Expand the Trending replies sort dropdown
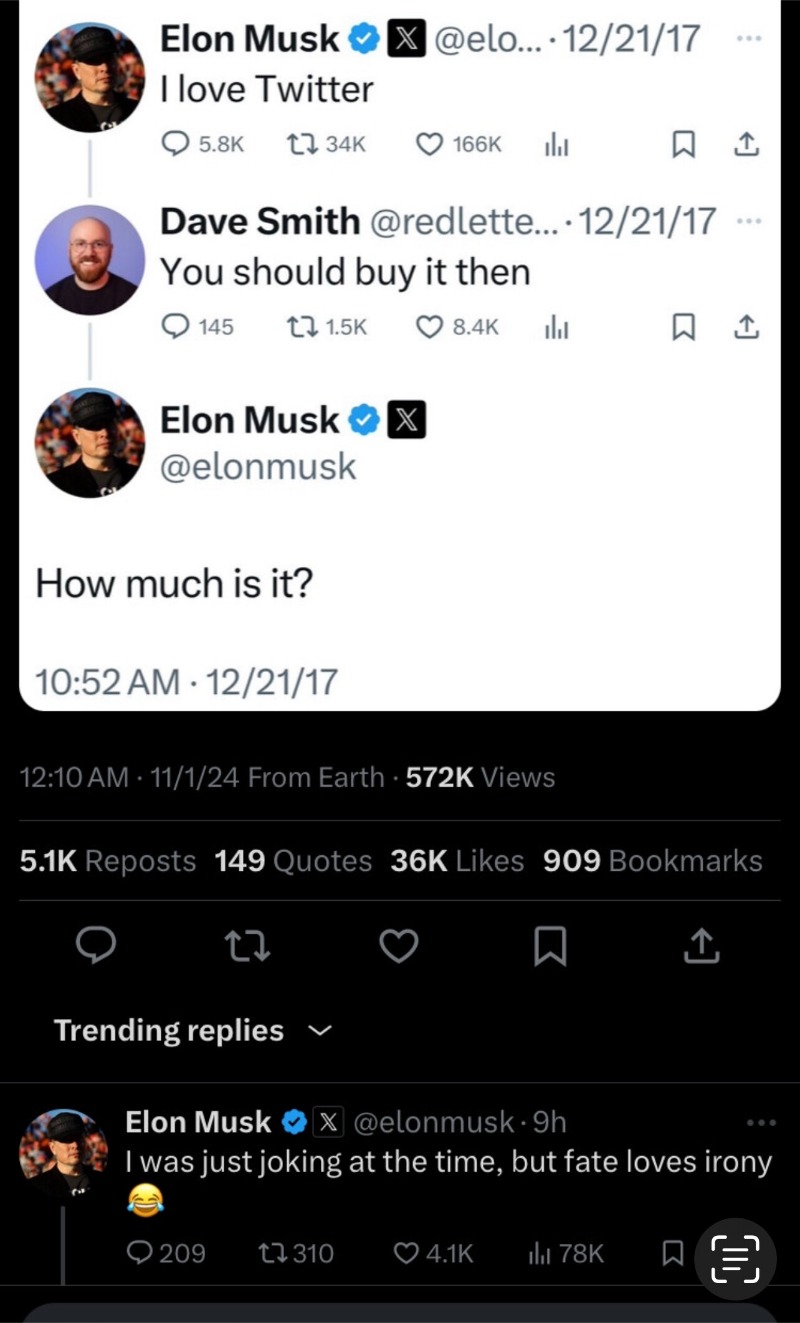The image size is (800, 1323). coord(319,1030)
